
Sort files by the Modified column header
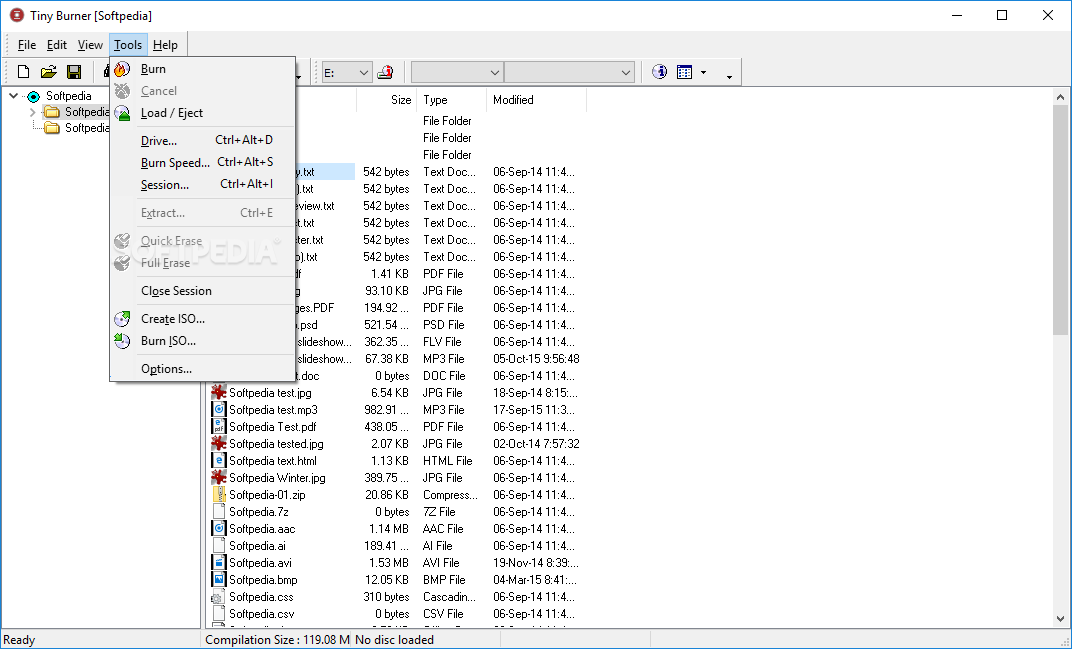[x=537, y=100]
